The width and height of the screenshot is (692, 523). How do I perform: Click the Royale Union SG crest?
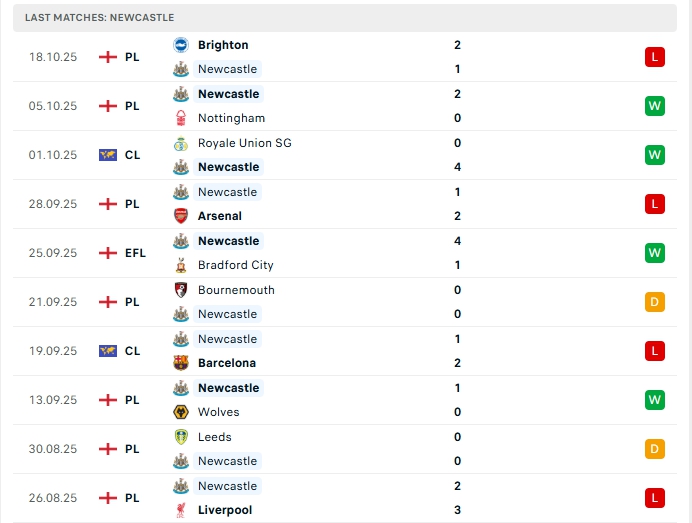tap(181, 143)
